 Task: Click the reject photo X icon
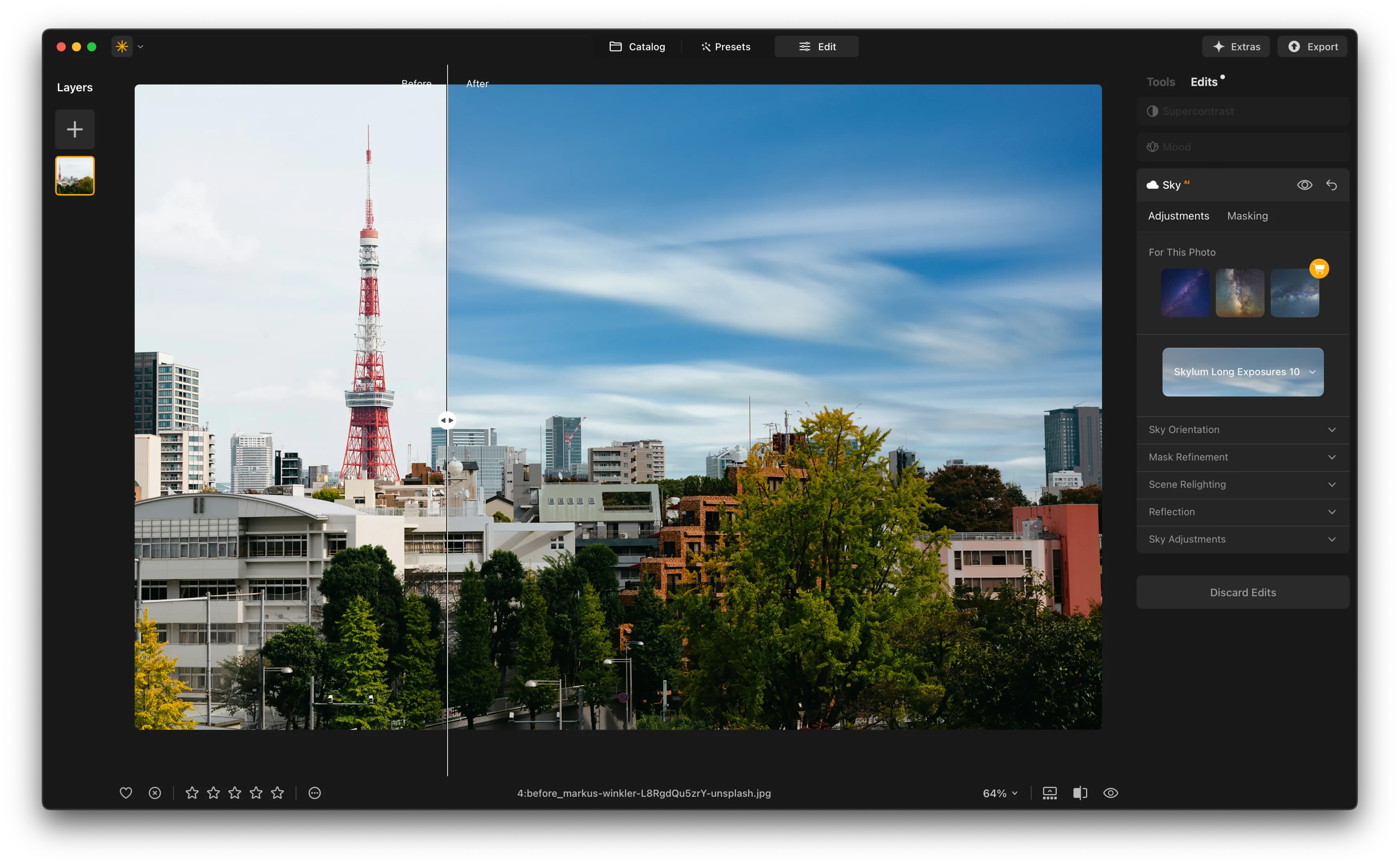click(x=155, y=793)
